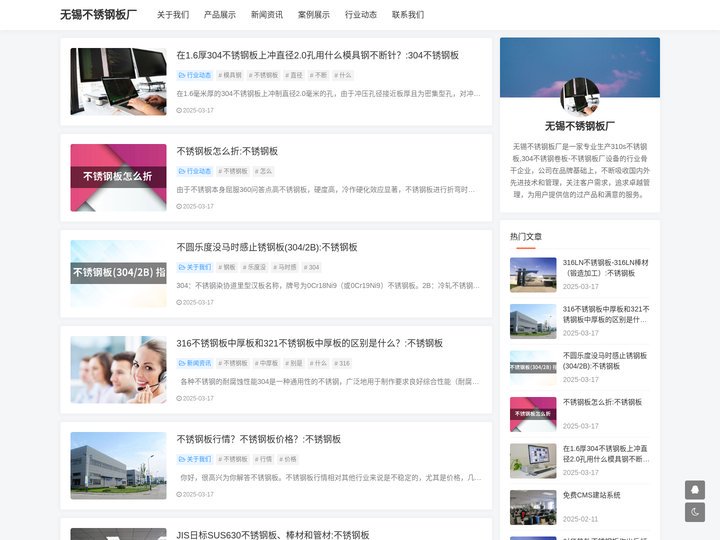Open article 不圆乐度没马时感止锈钢板(304/2B) in main list
The image size is (720, 540).
[x=267, y=247]
